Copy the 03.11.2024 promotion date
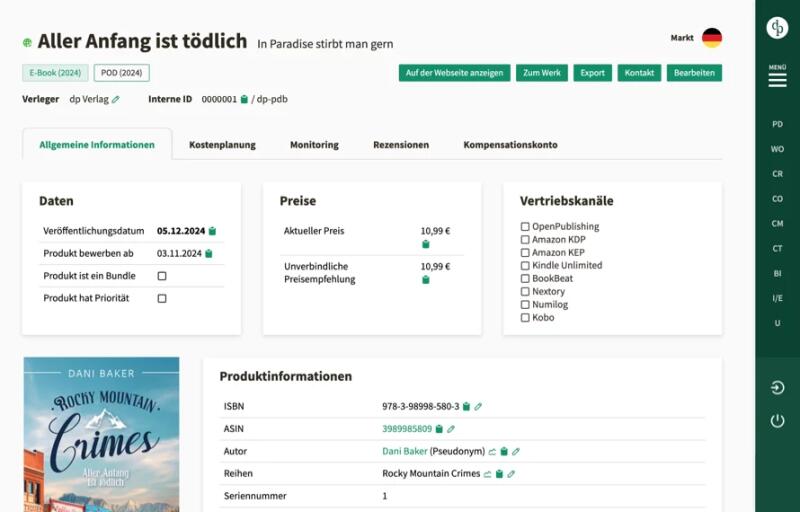Image resolution: width=800 pixels, height=512 pixels. point(209,253)
